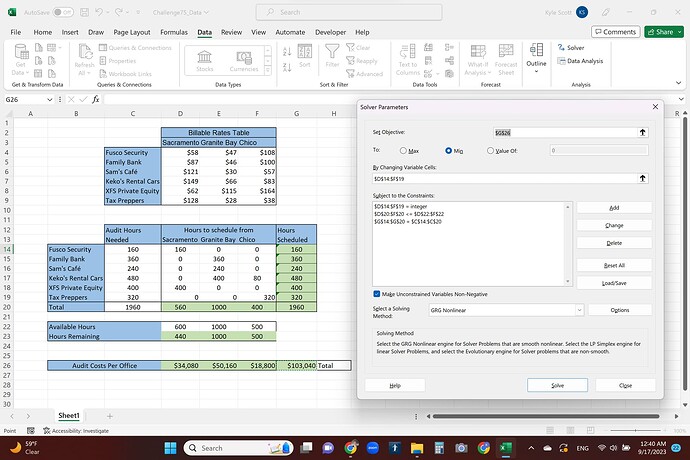Sort ascending A to Z icon
690x460 pixels.
click(x=287, y=52)
